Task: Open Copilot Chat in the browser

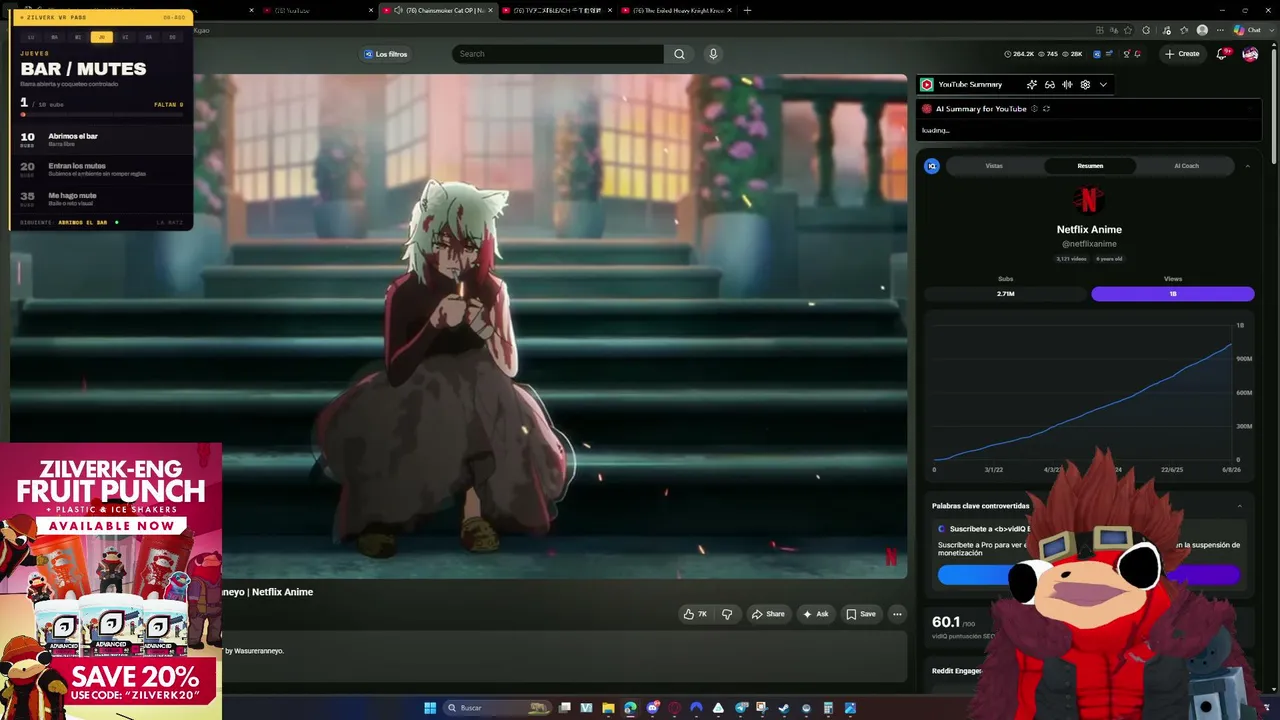Action: (1247, 30)
